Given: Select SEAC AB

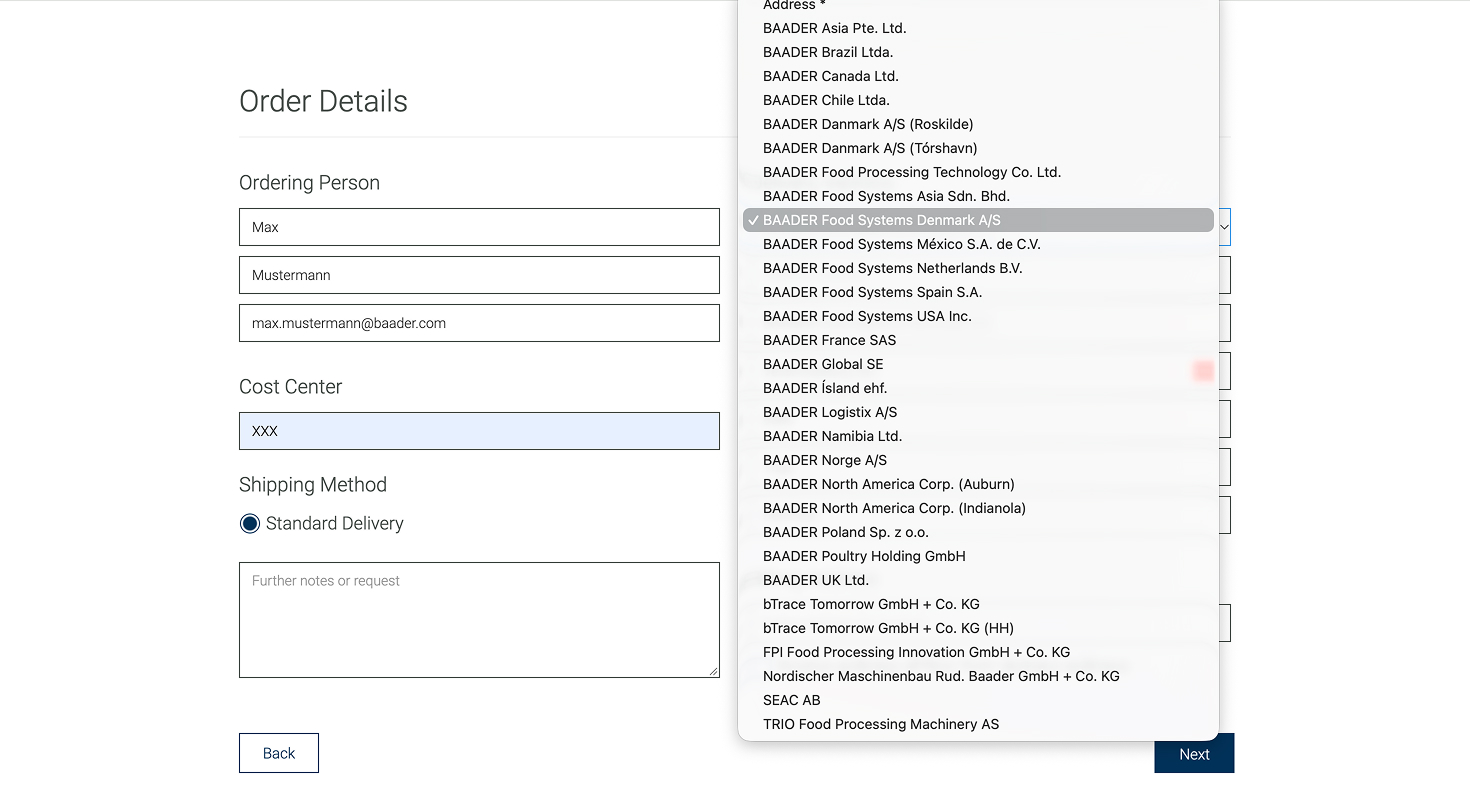Looking at the screenshot, I should [978, 700].
